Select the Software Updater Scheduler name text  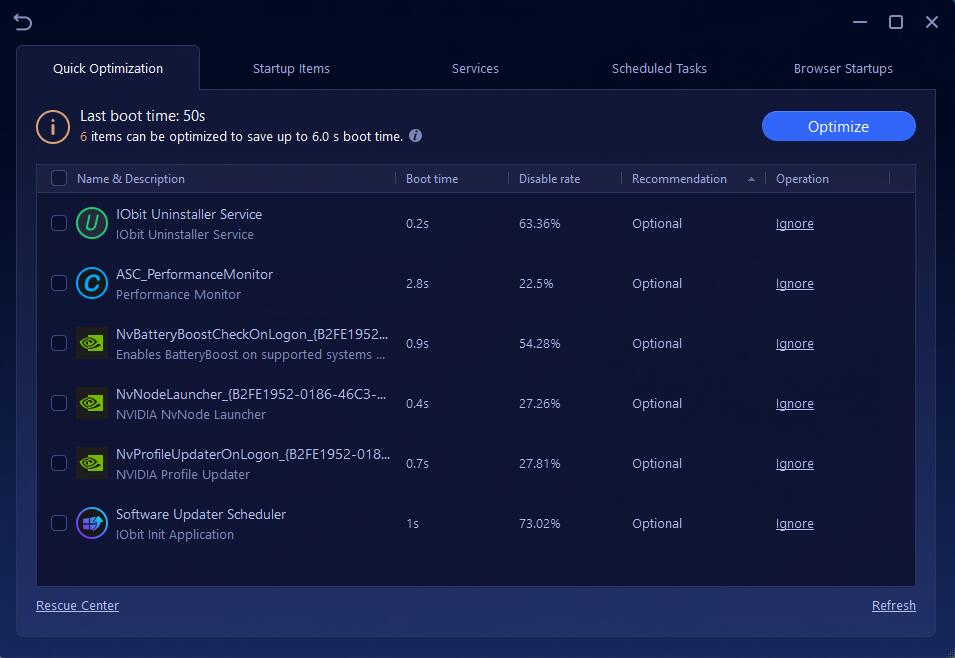(201, 514)
